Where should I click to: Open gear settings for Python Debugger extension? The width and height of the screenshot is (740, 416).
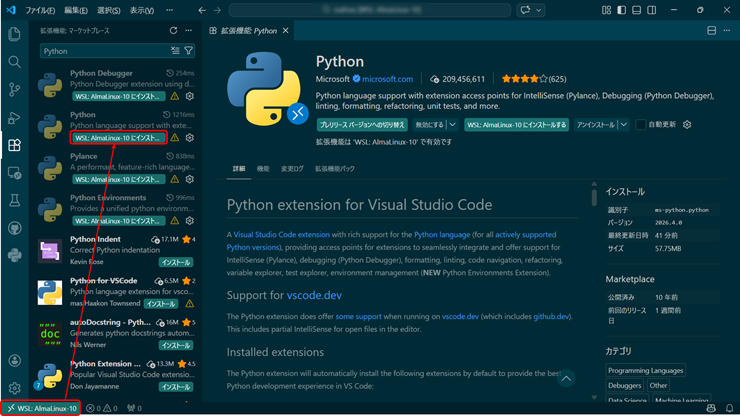(x=189, y=97)
